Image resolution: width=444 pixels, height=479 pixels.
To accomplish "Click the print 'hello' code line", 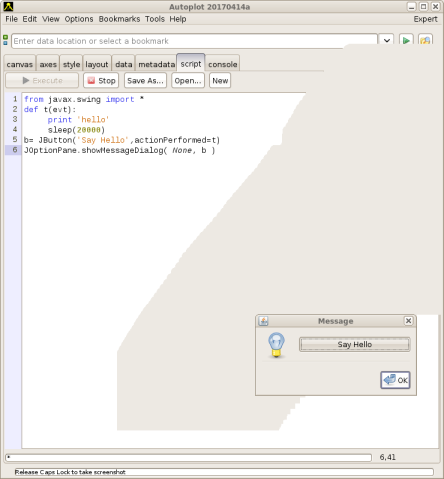I will click(x=78, y=120).
